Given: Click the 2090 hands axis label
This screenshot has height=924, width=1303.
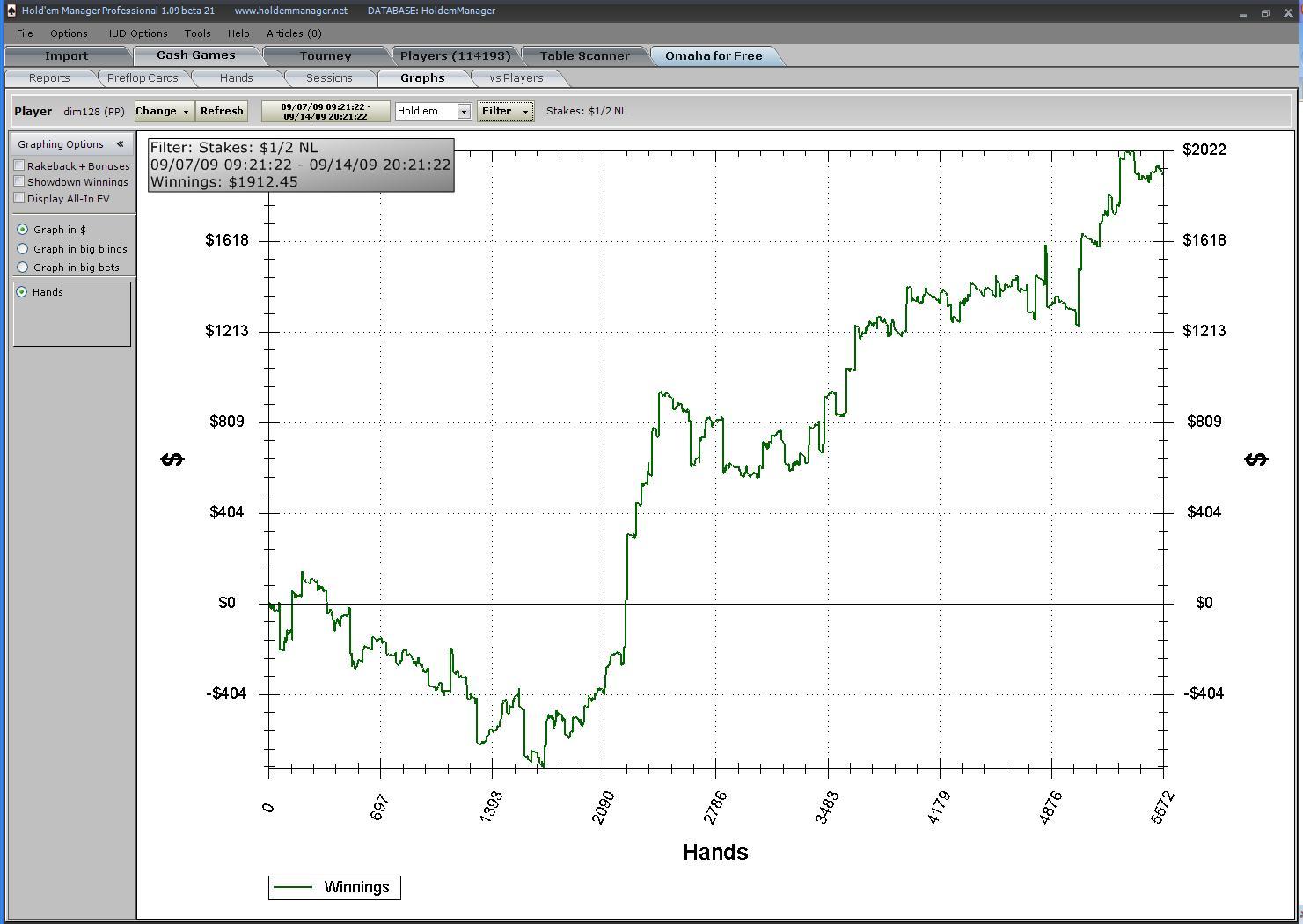Looking at the screenshot, I should [604, 807].
